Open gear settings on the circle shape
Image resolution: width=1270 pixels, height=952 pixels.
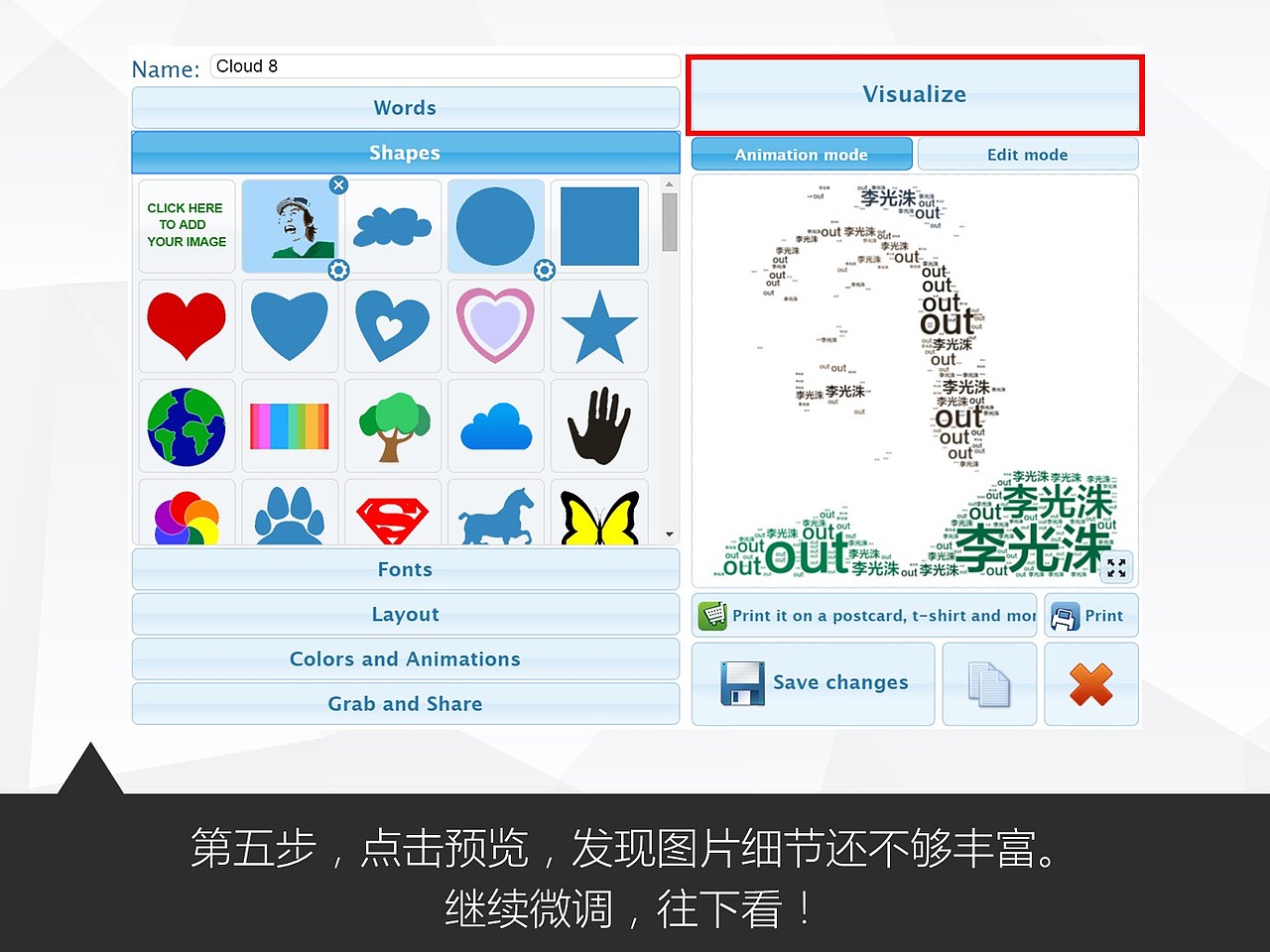[544, 270]
